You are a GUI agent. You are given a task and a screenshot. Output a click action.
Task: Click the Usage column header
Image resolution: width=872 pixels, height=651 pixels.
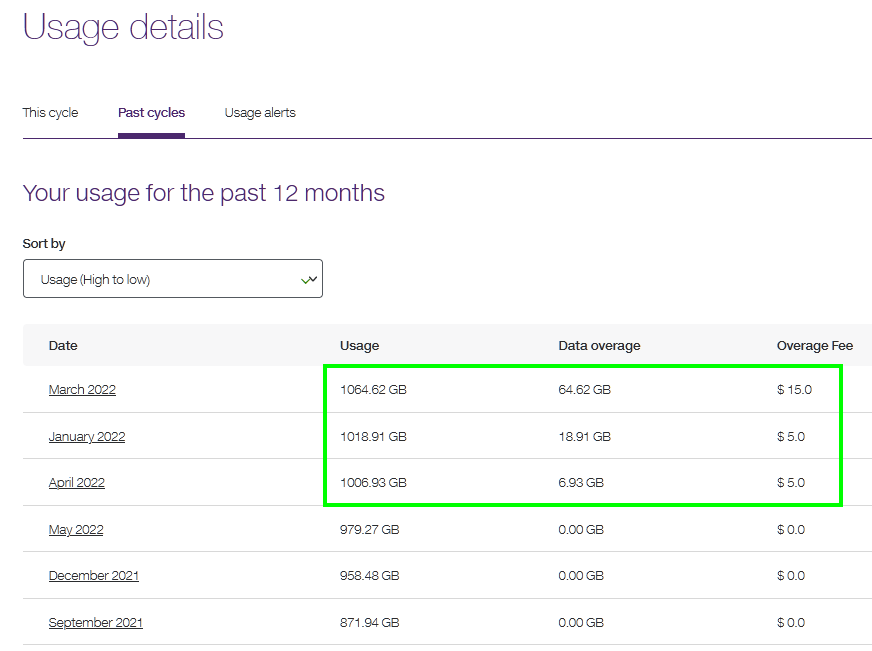[x=359, y=346]
